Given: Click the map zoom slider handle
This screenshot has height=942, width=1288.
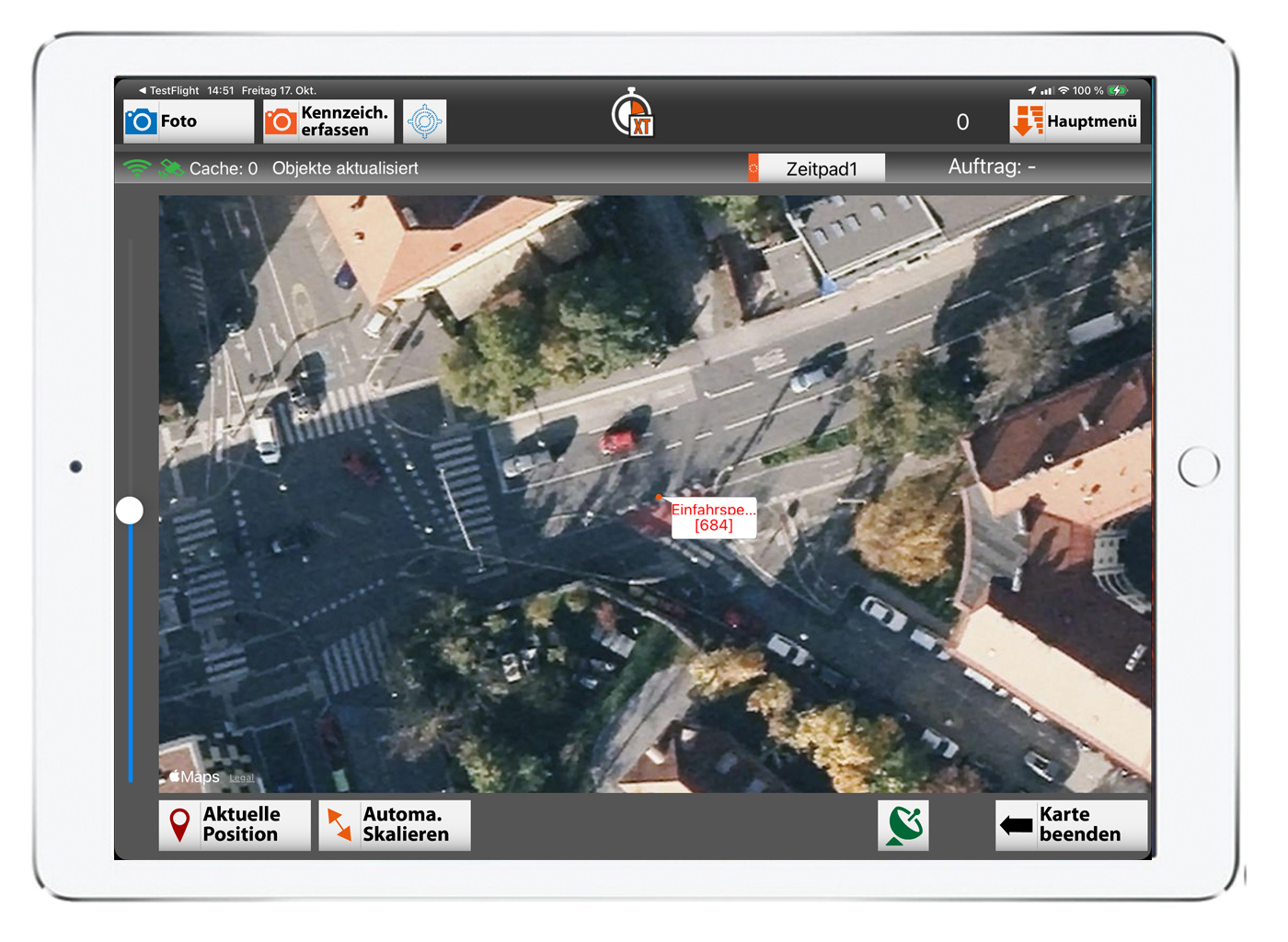Looking at the screenshot, I should [130, 511].
